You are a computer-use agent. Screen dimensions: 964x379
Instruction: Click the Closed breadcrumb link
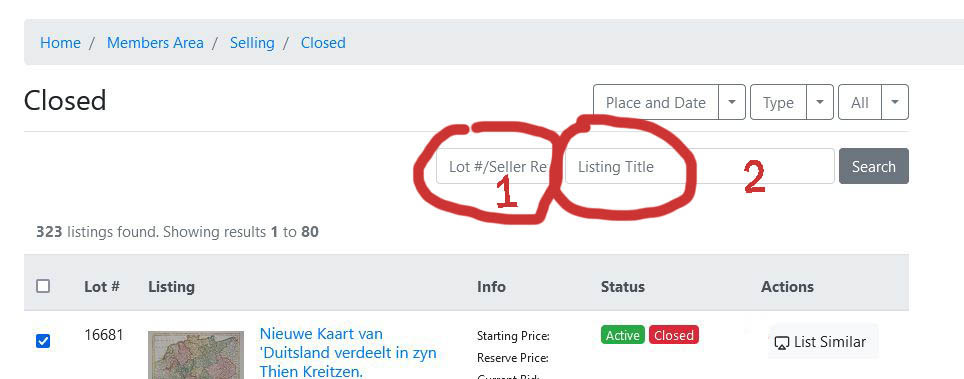[x=323, y=42]
